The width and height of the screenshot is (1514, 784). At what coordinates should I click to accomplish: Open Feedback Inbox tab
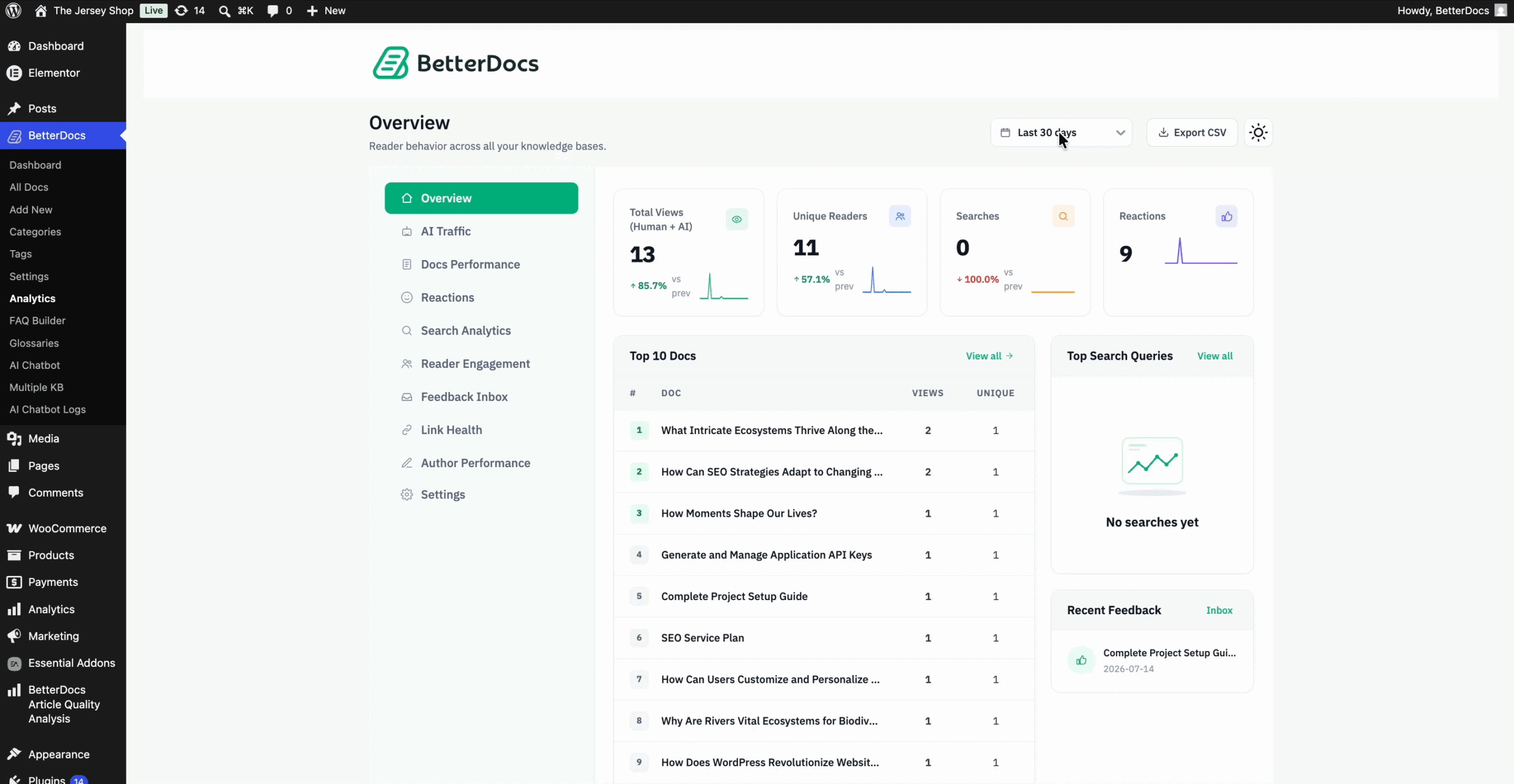pyautogui.click(x=481, y=397)
